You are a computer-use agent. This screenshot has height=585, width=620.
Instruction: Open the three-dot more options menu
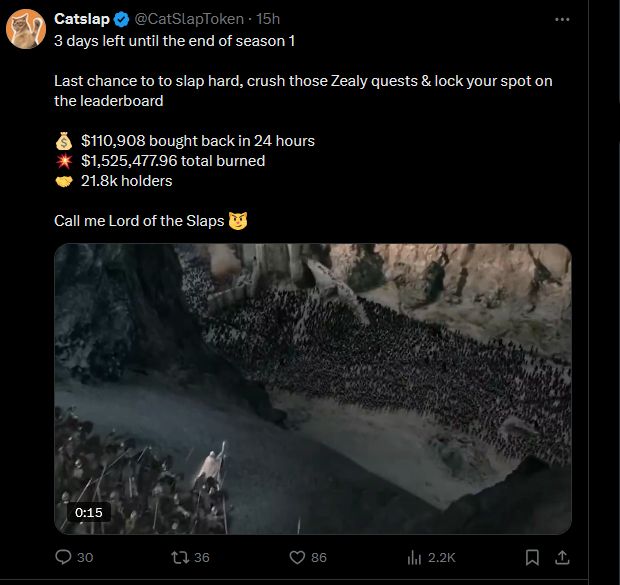click(x=561, y=19)
